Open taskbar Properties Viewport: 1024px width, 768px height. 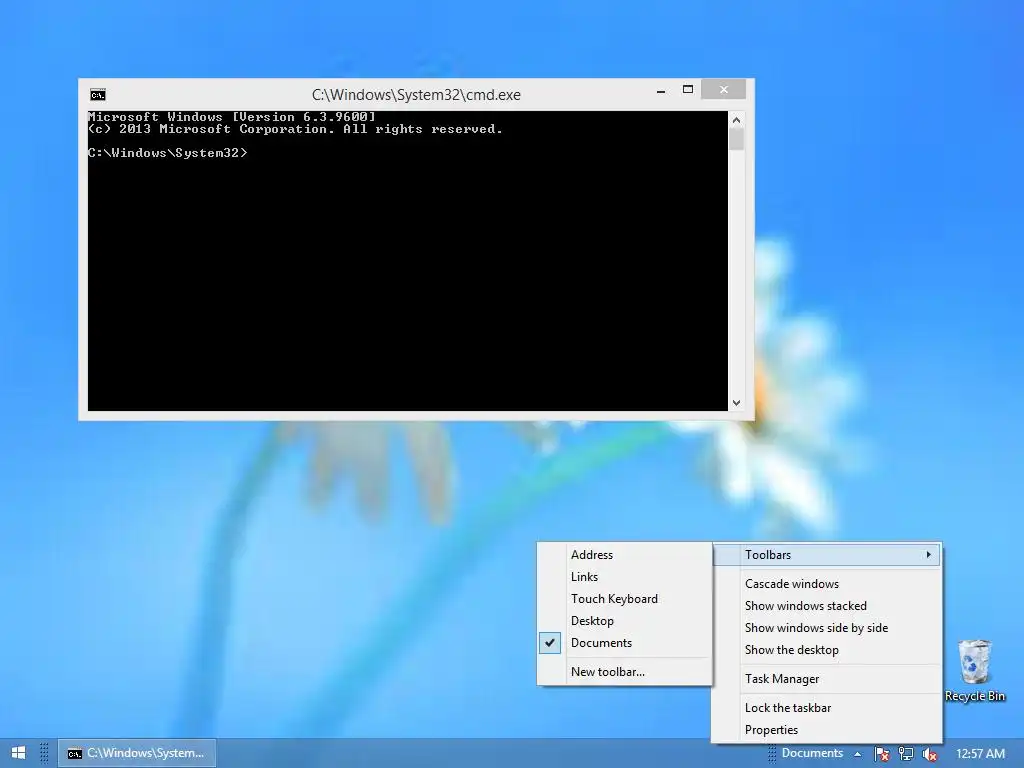[827, 729]
